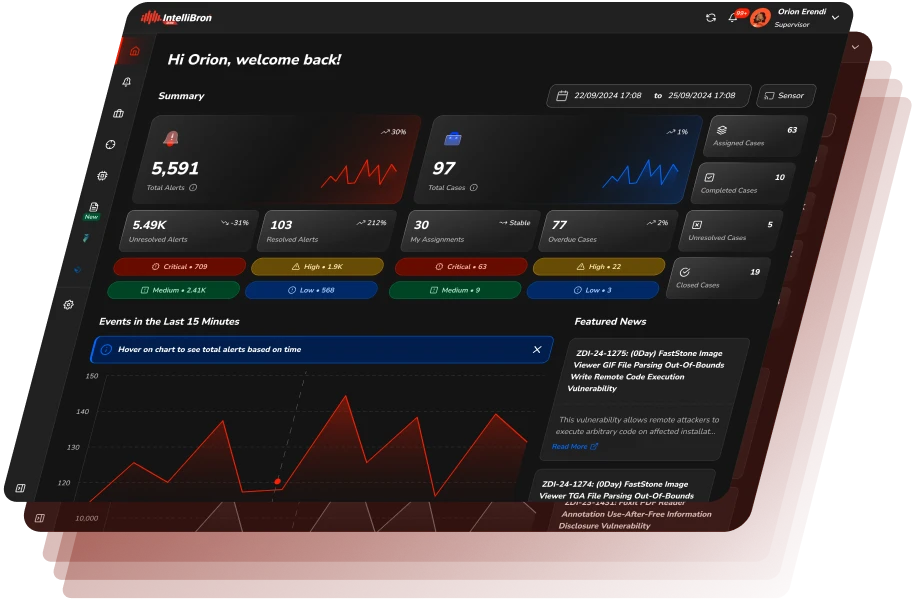Image resolution: width=914 pixels, height=600 pixels.
Task: Click the IntelliBron logo
Action: [180, 17]
